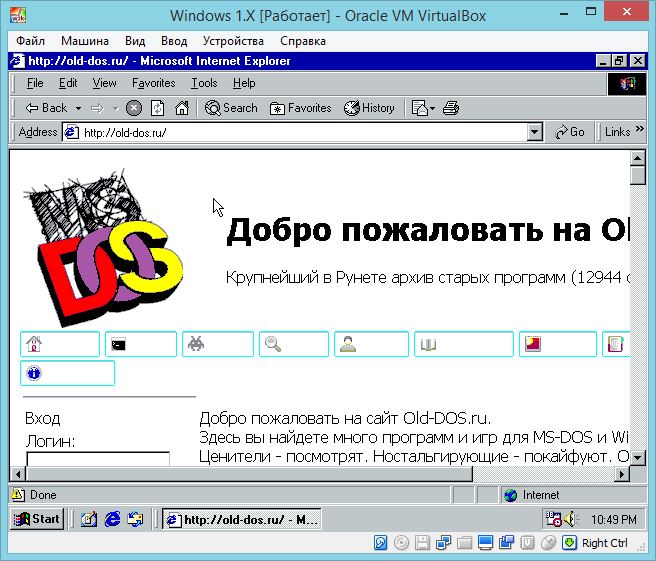Image resolution: width=656 pixels, height=561 pixels.
Task: Click the third quick launch icon with arrows
Action: click(x=136, y=520)
